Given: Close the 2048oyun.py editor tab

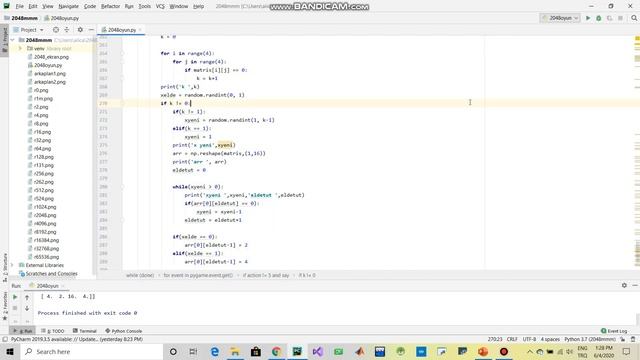Looking at the screenshot, I should tap(140, 30).
